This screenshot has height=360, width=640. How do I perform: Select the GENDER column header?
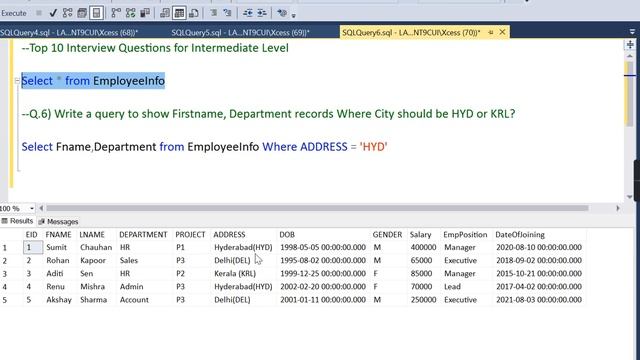(387, 234)
